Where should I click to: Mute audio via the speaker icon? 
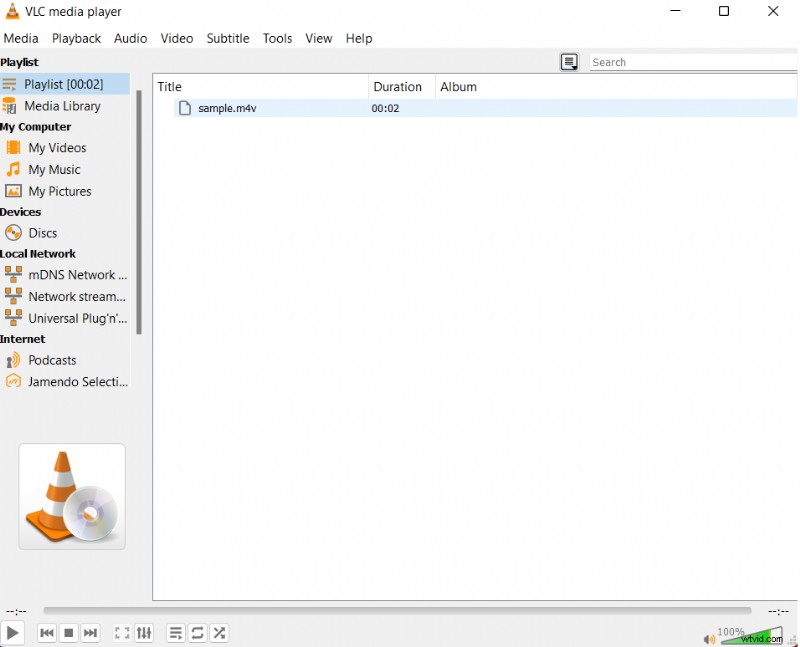tap(709, 639)
